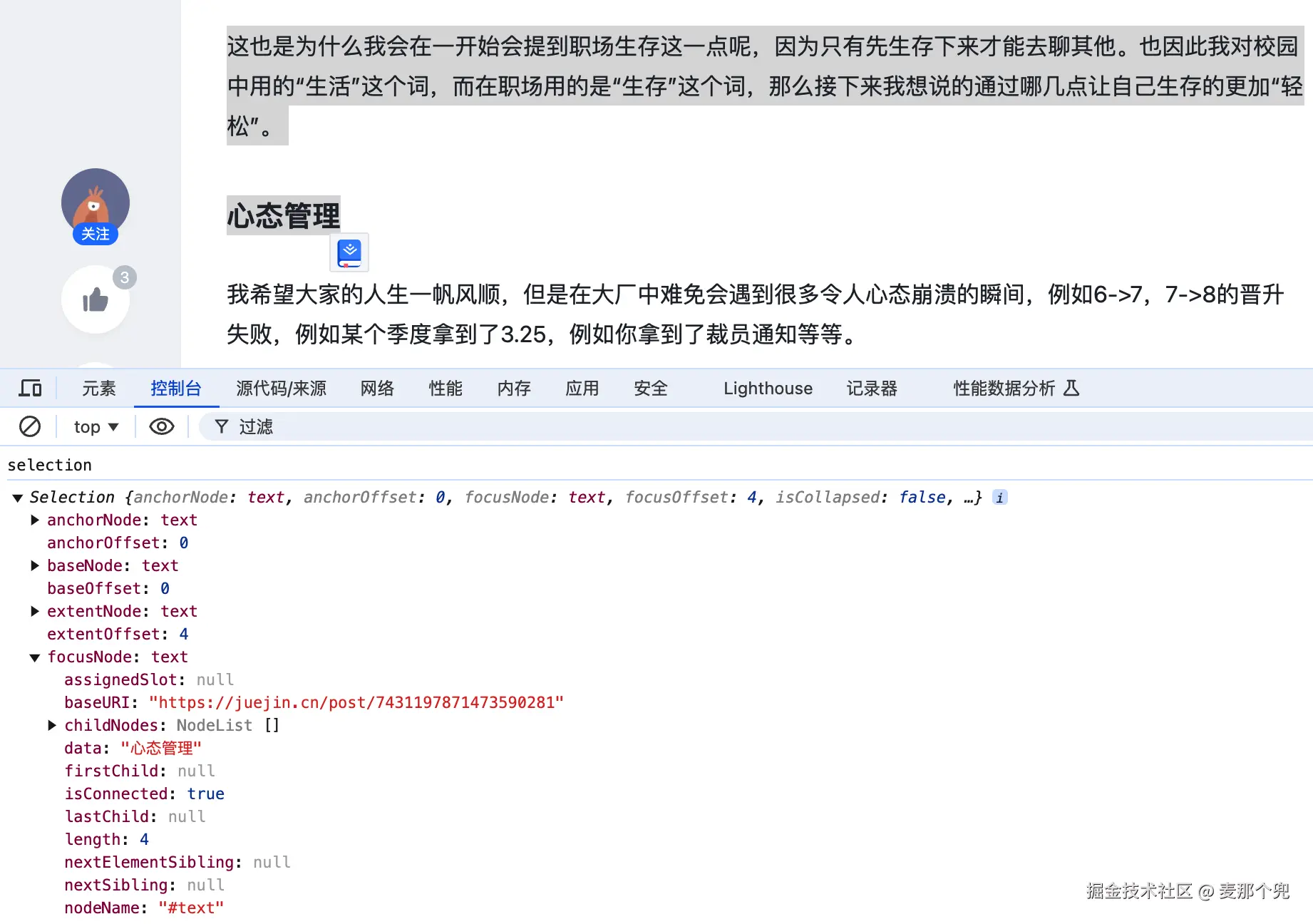
Task: Collapse the Selection object disclosure triangle
Action: [x=17, y=498]
